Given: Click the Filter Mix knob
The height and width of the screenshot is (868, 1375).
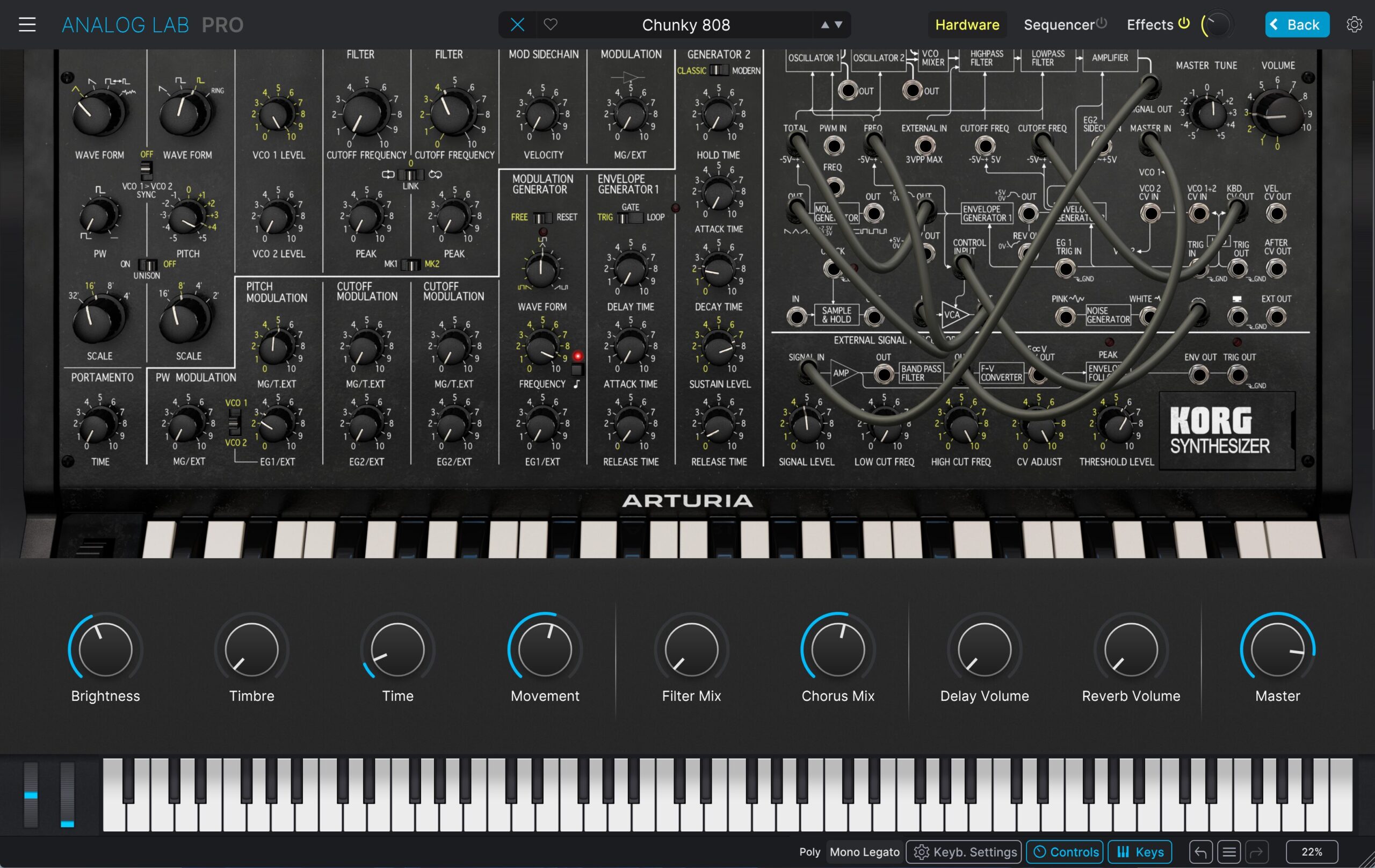Looking at the screenshot, I should 691,650.
